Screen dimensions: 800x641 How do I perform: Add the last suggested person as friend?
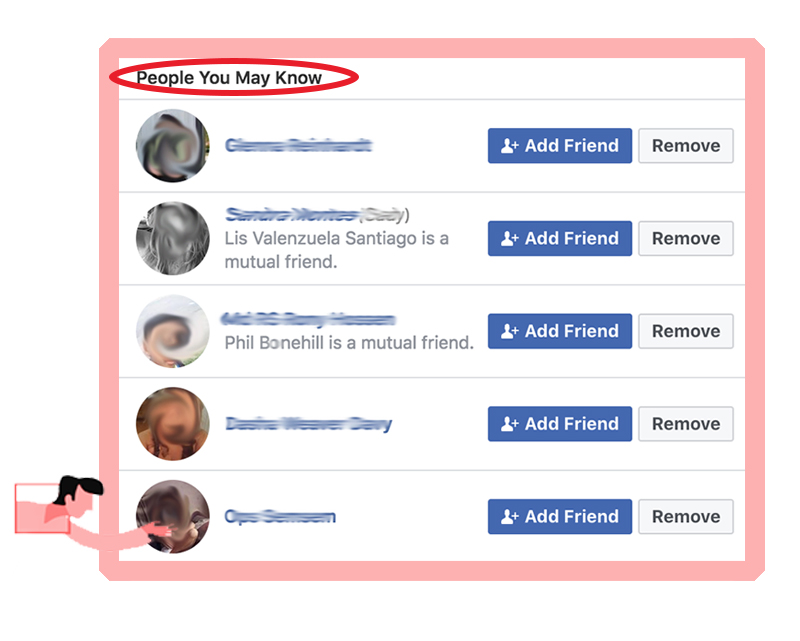click(560, 516)
